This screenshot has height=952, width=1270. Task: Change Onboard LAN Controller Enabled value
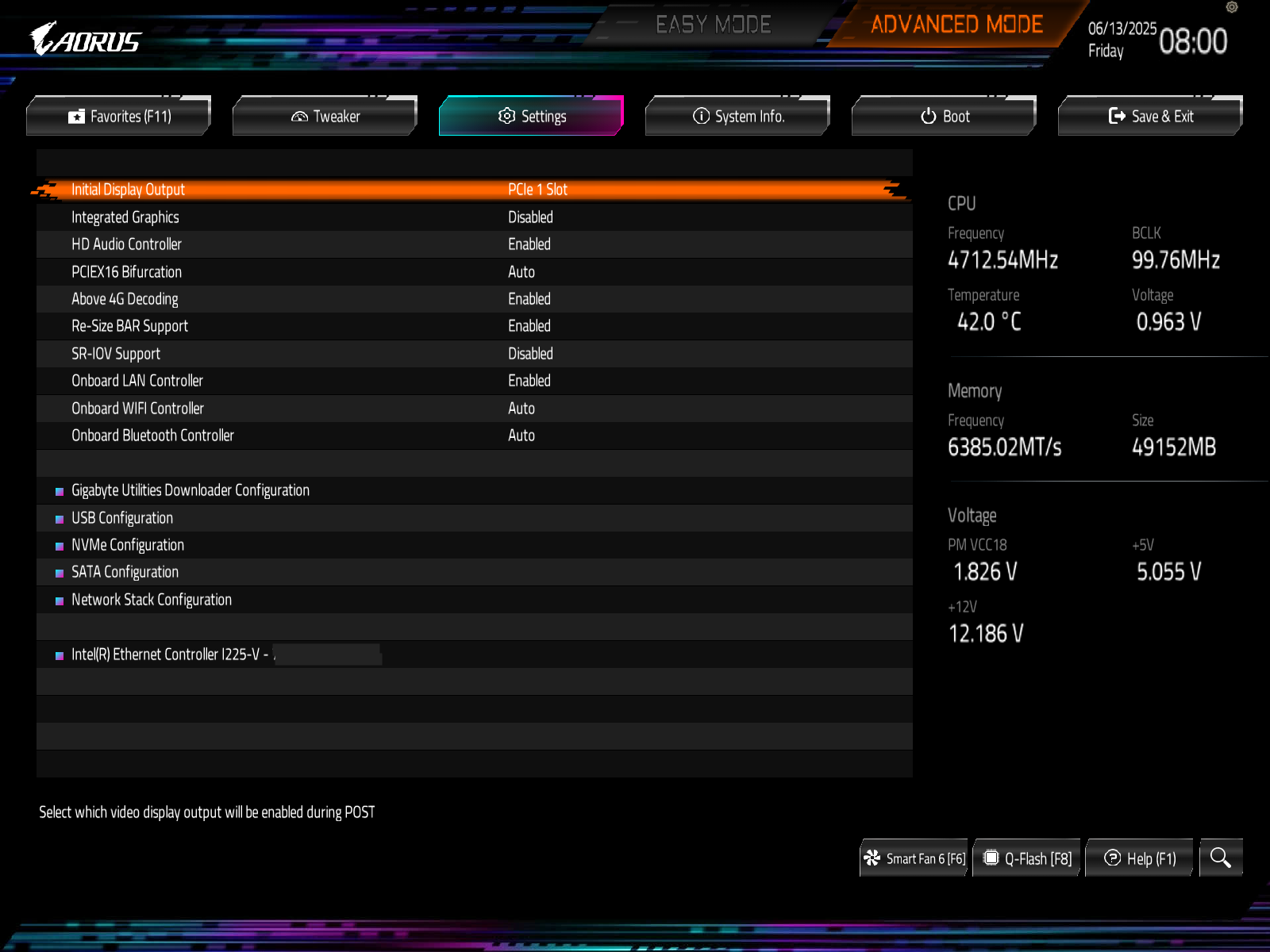(x=529, y=381)
